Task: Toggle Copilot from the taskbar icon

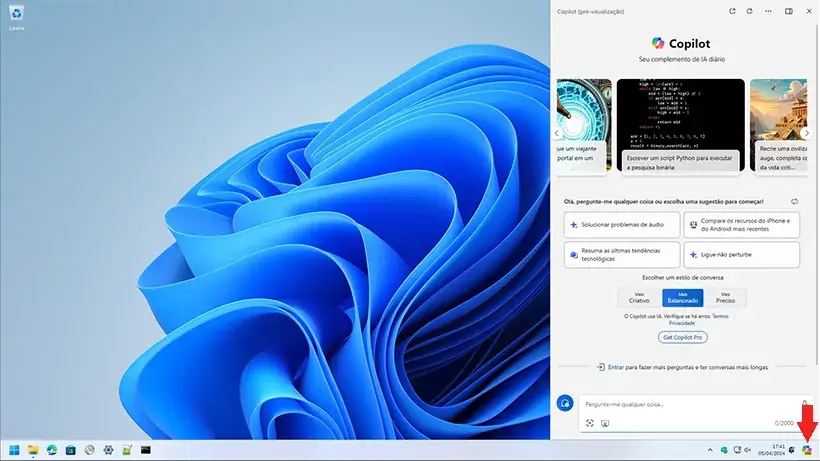Action: click(807, 450)
